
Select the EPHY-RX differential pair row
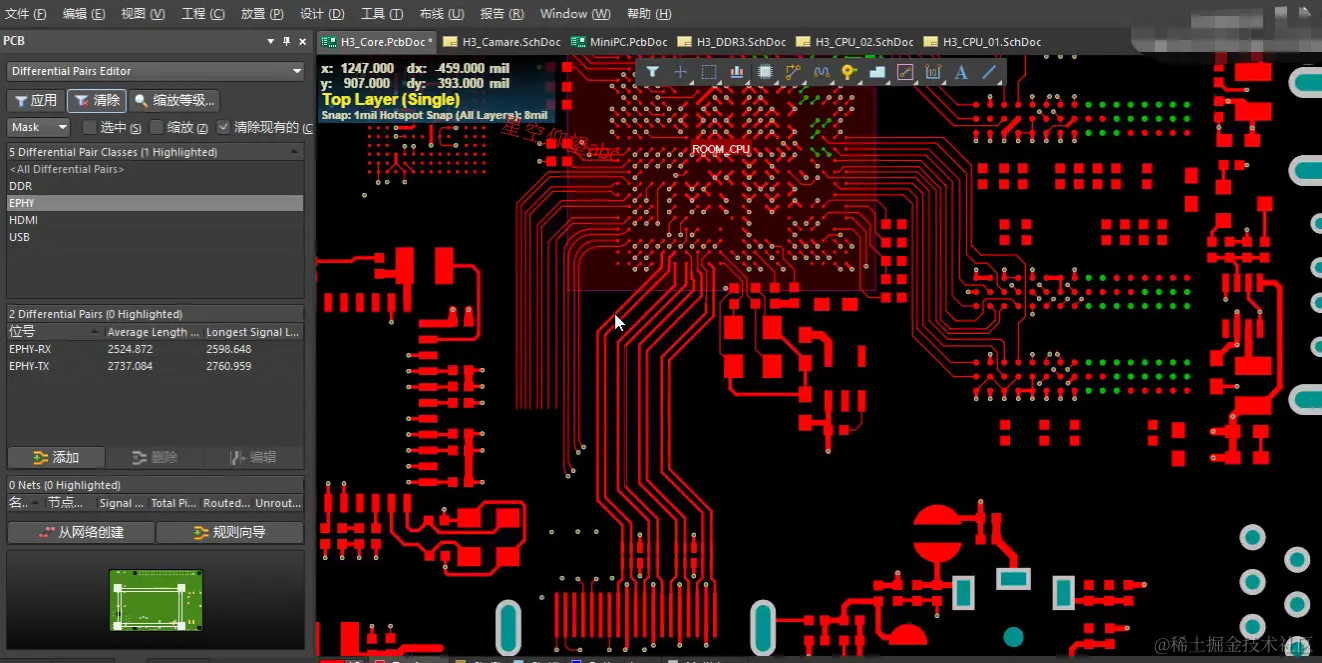pos(155,349)
